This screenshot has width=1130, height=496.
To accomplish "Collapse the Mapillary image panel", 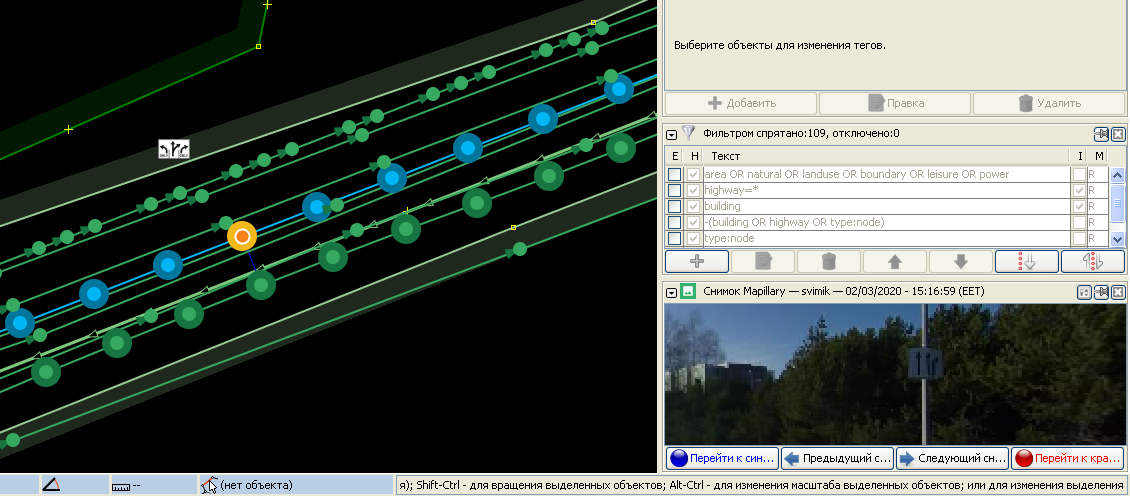I will (671, 292).
